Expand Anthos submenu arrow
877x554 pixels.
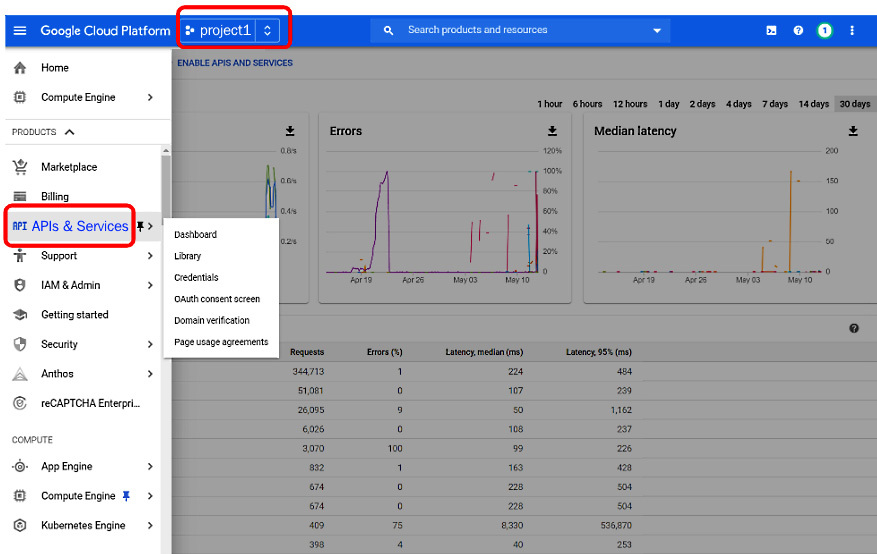[x=150, y=373]
